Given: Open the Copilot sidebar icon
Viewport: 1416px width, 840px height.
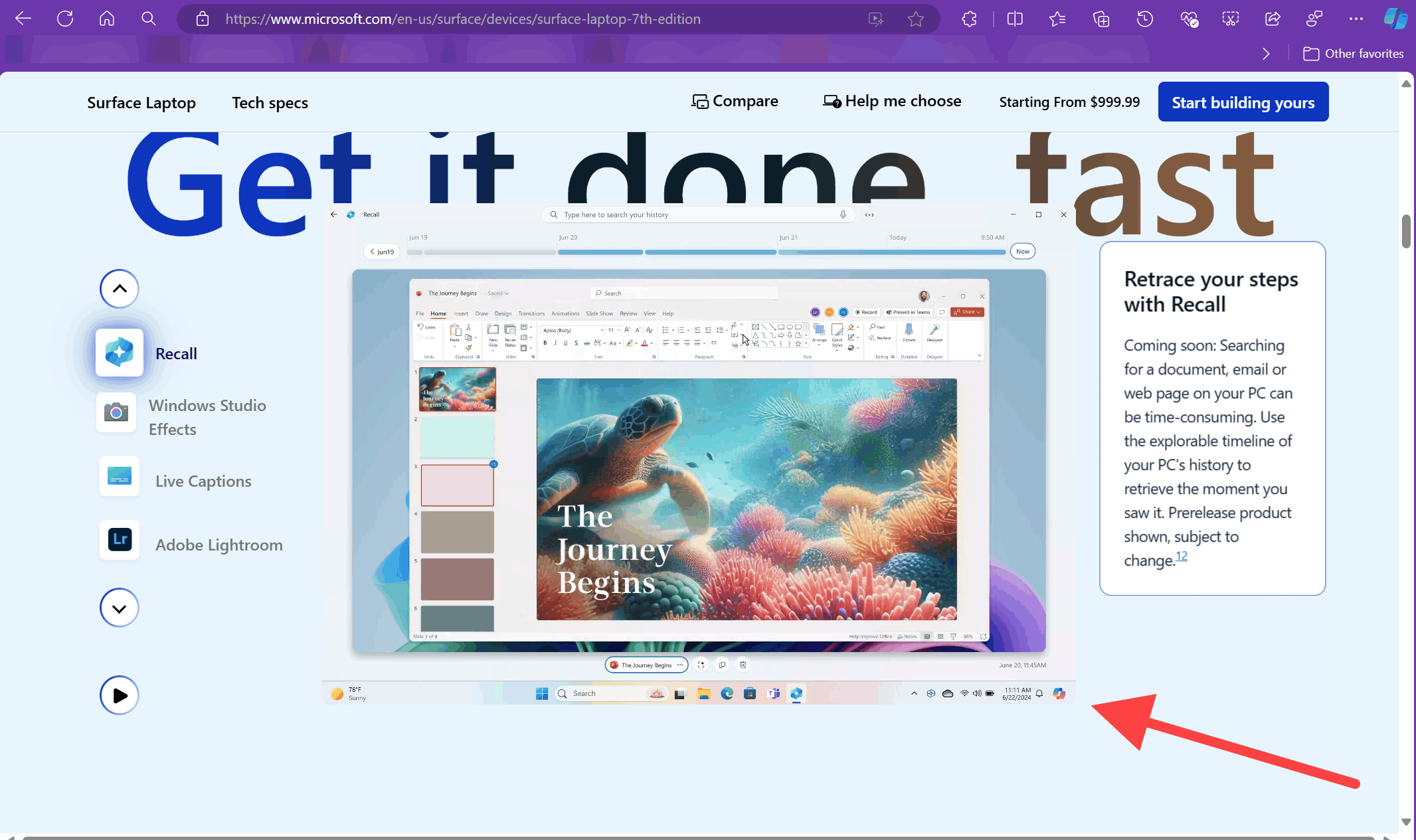Looking at the screenshot, I should click(x=1395, y=19).
